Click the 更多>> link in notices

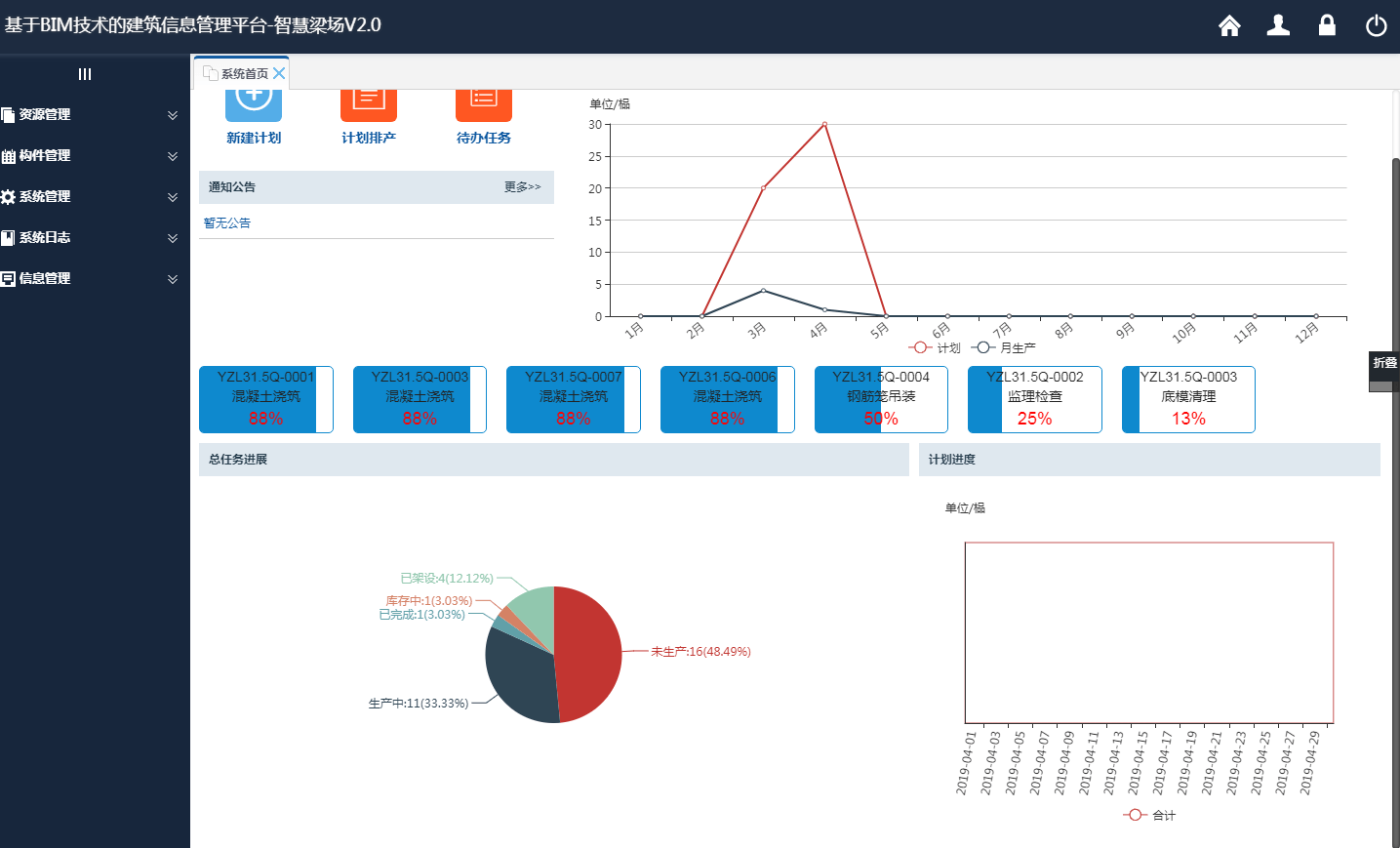pos(522,187)
